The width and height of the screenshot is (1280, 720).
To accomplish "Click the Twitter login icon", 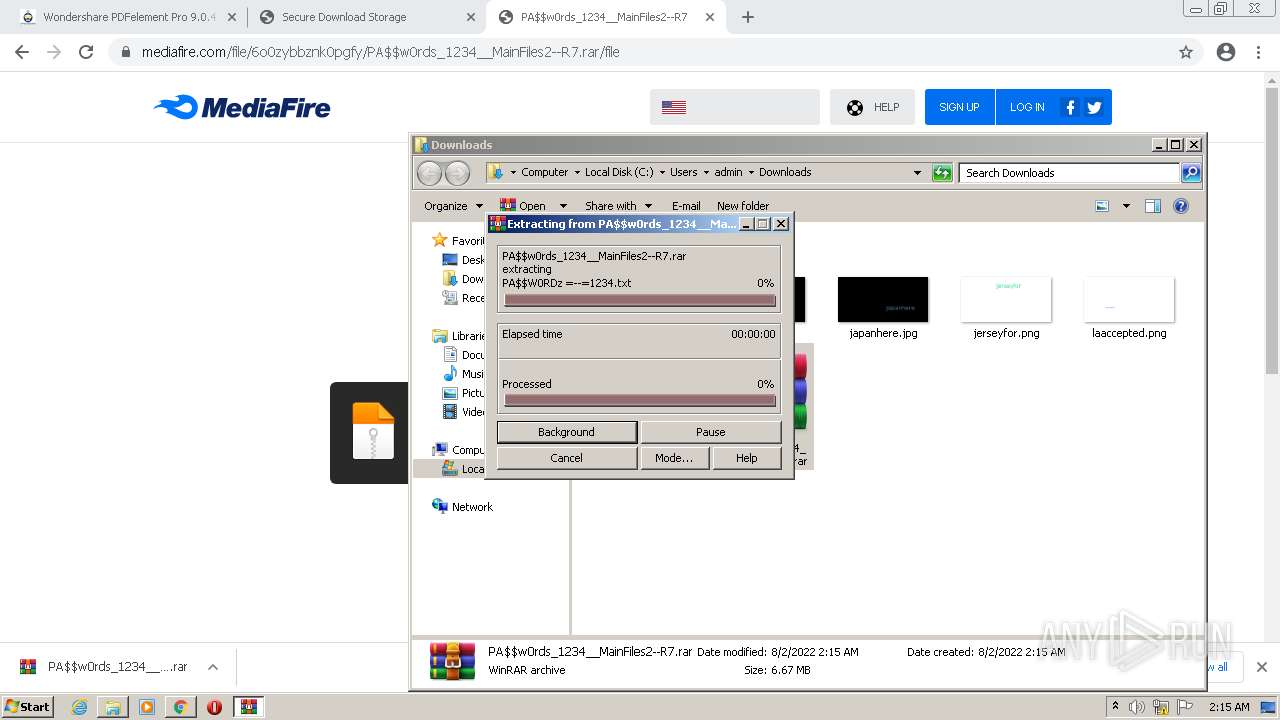I will click(1094, 107).
